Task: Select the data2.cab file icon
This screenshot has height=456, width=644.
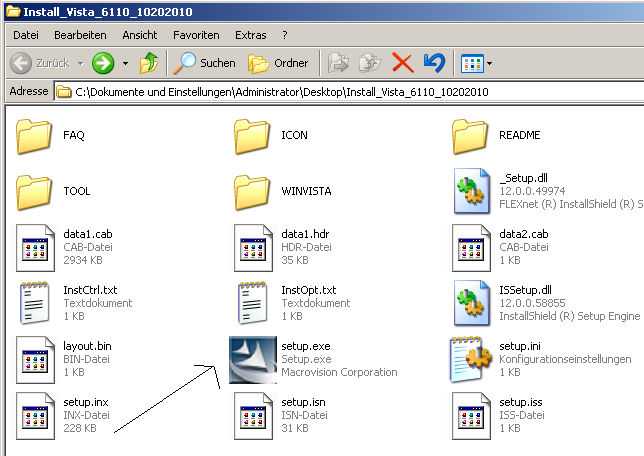Action: click(471, 248)
